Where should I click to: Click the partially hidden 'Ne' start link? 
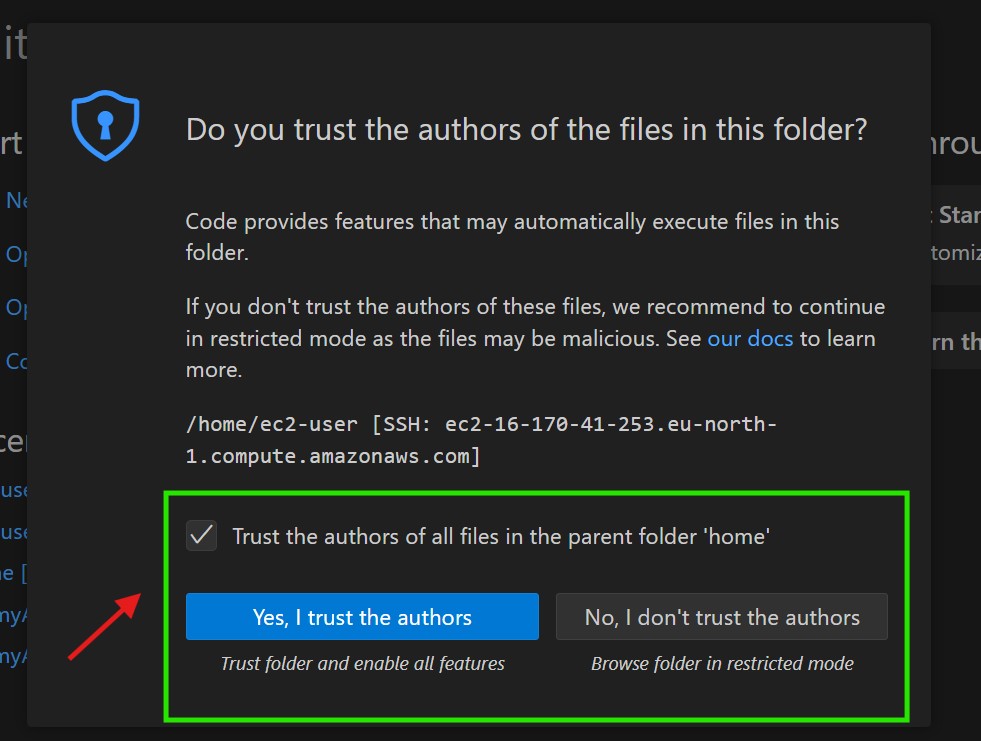click(17, 200)
